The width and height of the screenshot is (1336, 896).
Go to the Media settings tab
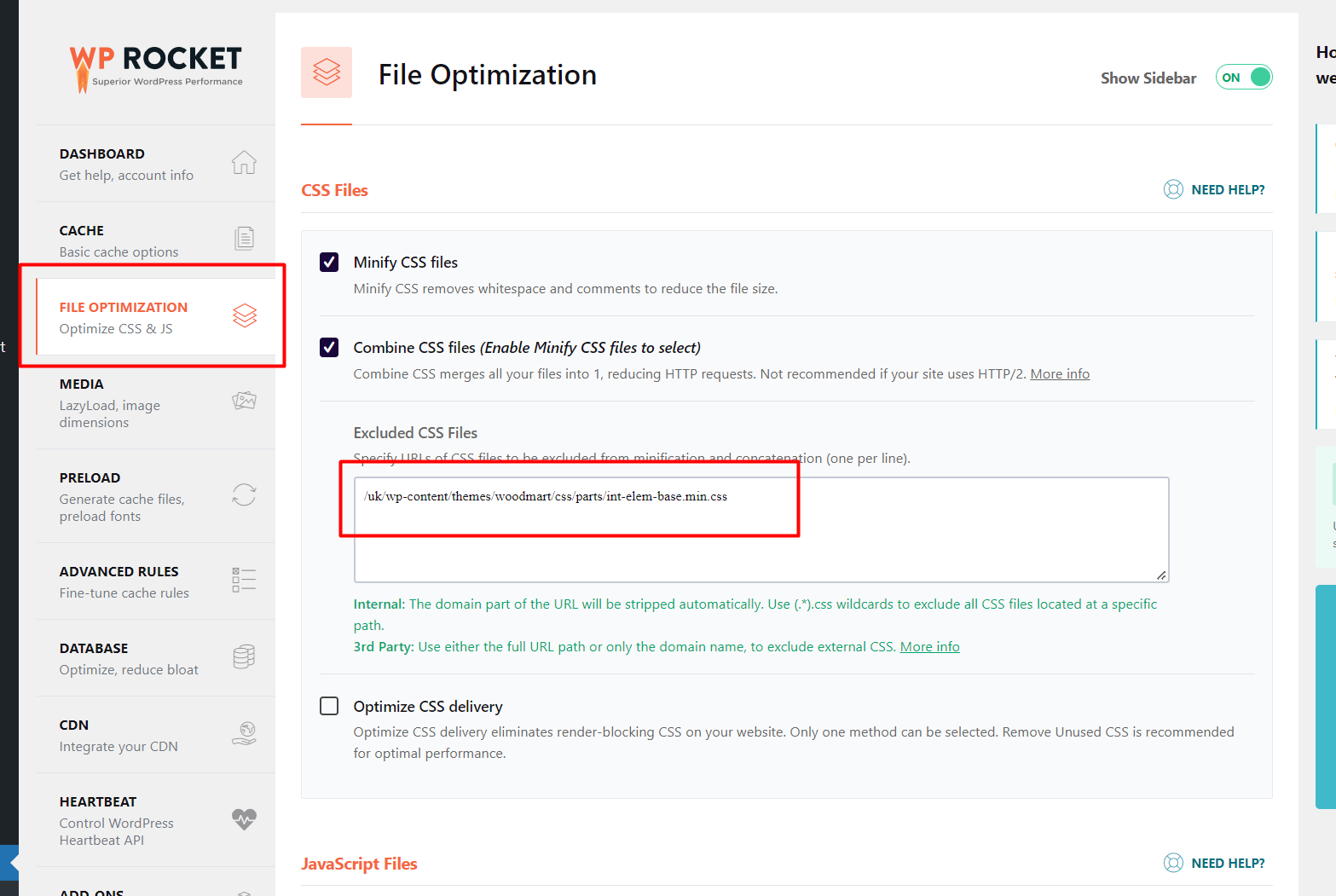point(155,402)
